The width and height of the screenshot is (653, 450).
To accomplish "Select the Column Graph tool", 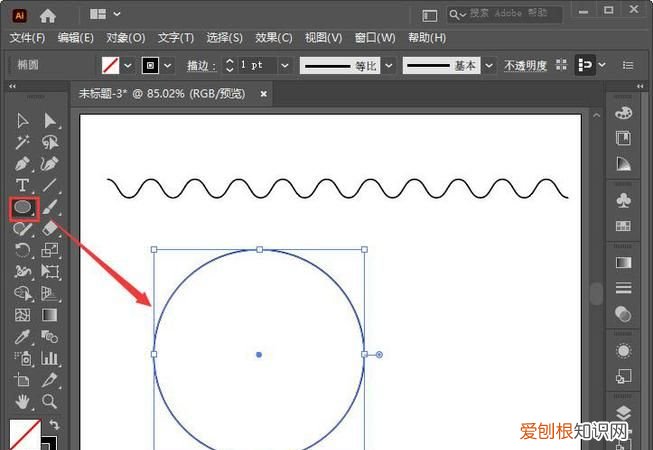I will coord(50,358).
